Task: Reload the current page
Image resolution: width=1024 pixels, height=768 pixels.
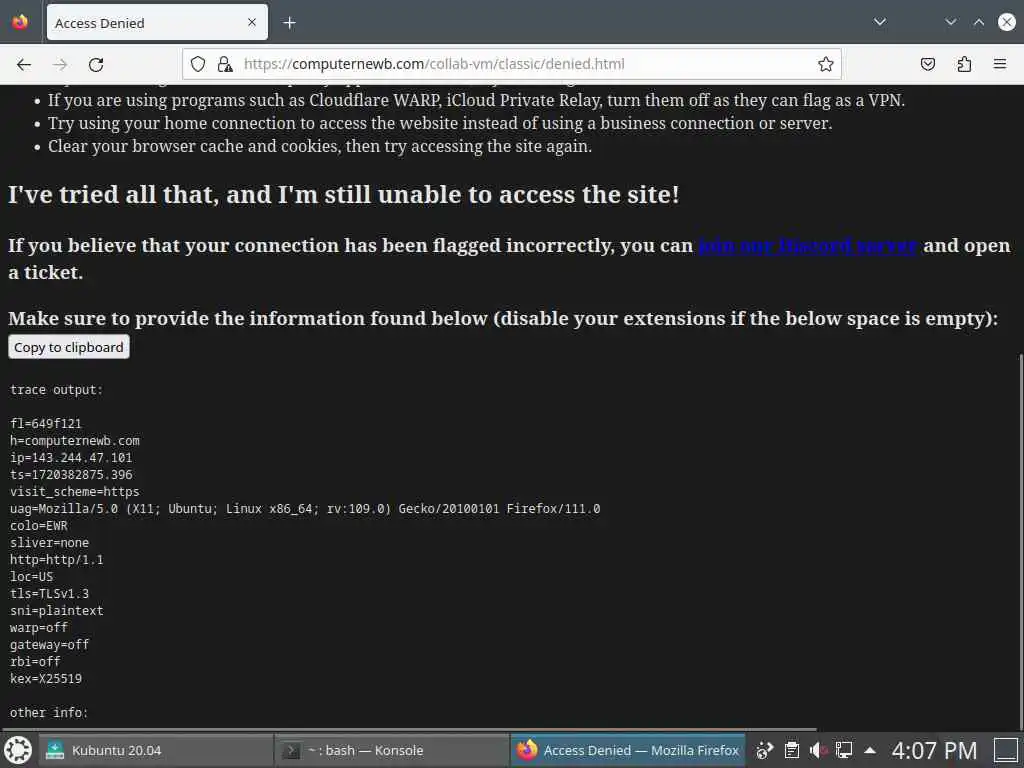Action: (x=96, y=64)
